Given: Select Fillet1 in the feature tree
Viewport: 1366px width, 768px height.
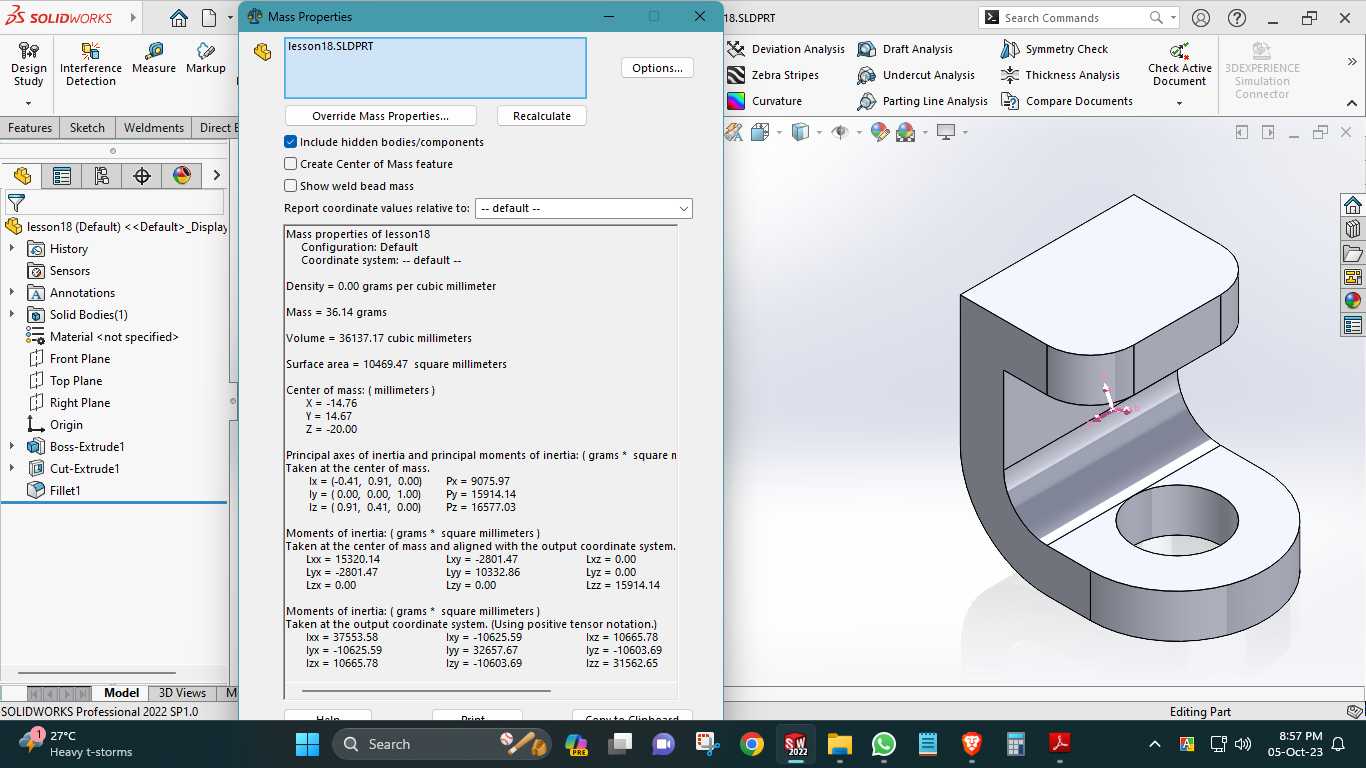Looking at the screenshot, I should [65, 491].
